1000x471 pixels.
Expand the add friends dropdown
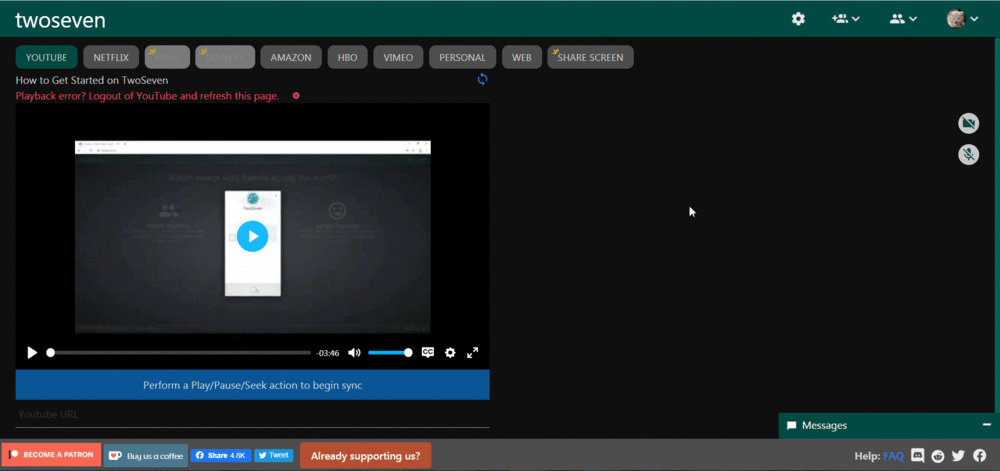[x=845, y=19]
